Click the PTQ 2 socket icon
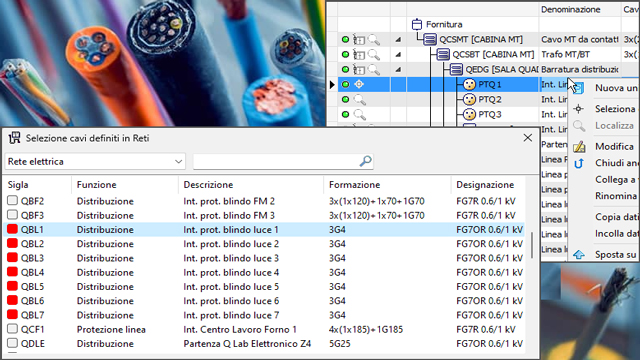This screenshot has height=360, width=640. (469, 99)
